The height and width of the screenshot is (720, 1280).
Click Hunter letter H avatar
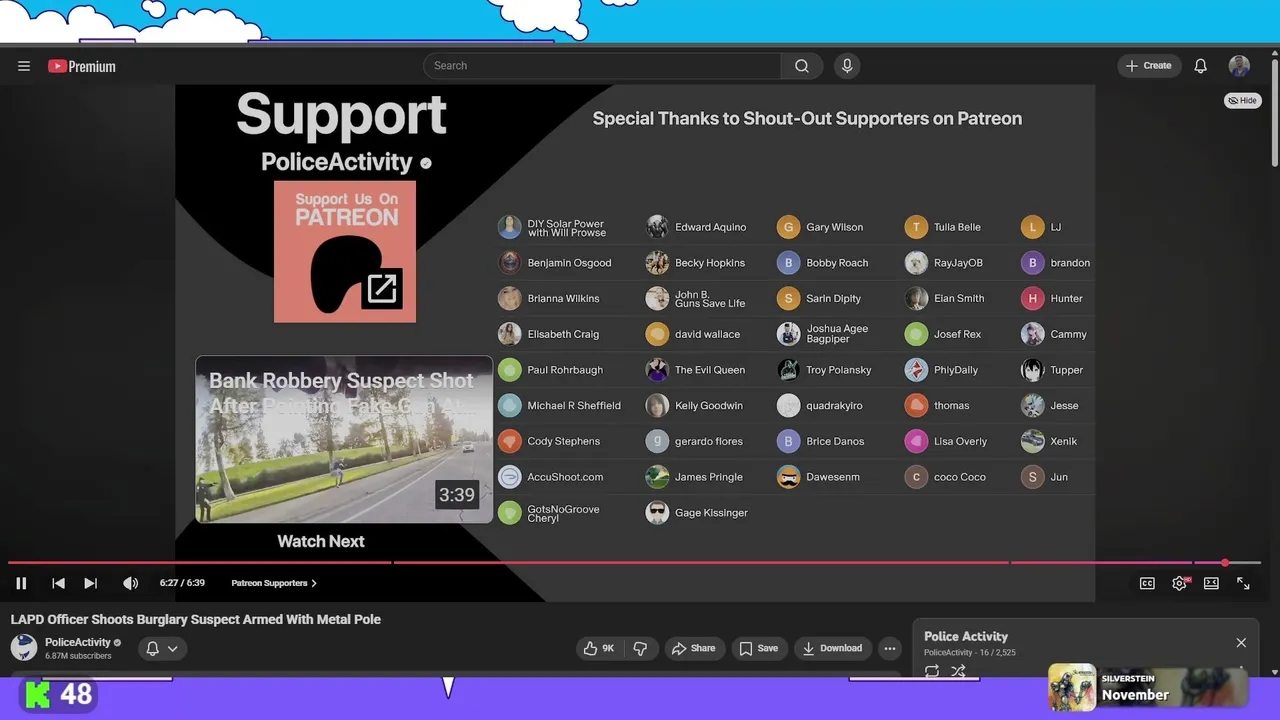point(1033,298)
